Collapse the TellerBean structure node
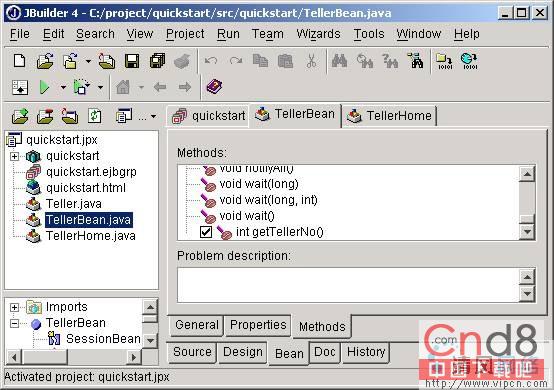This screenshot has width=554, height=390. coord(14,323)
